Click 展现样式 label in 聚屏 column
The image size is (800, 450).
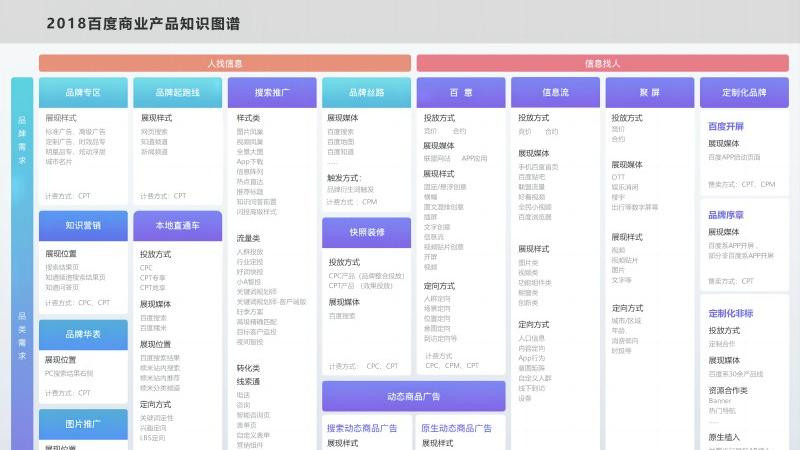(628, 237)
